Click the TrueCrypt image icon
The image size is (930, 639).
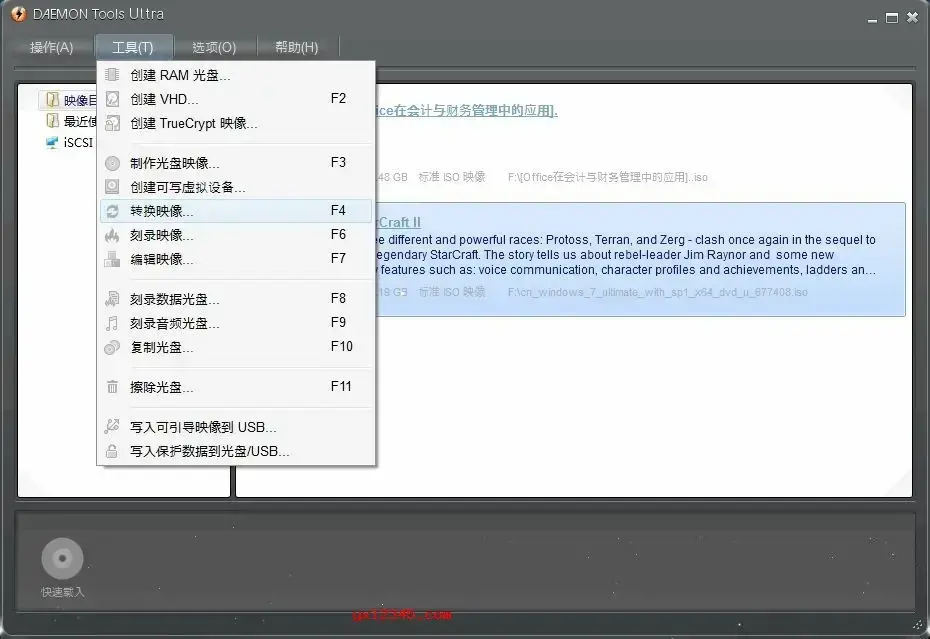[x=112, y=123]
